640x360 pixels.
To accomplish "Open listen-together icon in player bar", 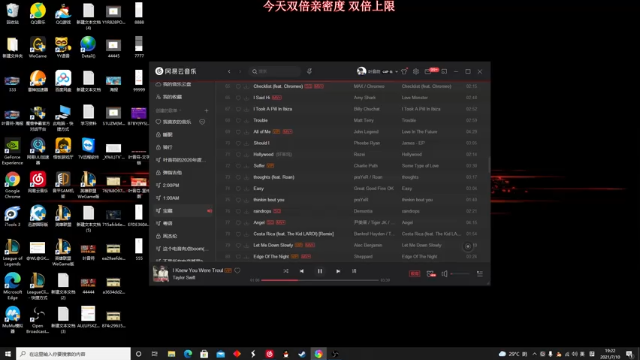I will pyautogui.click(x=431, y=274).
